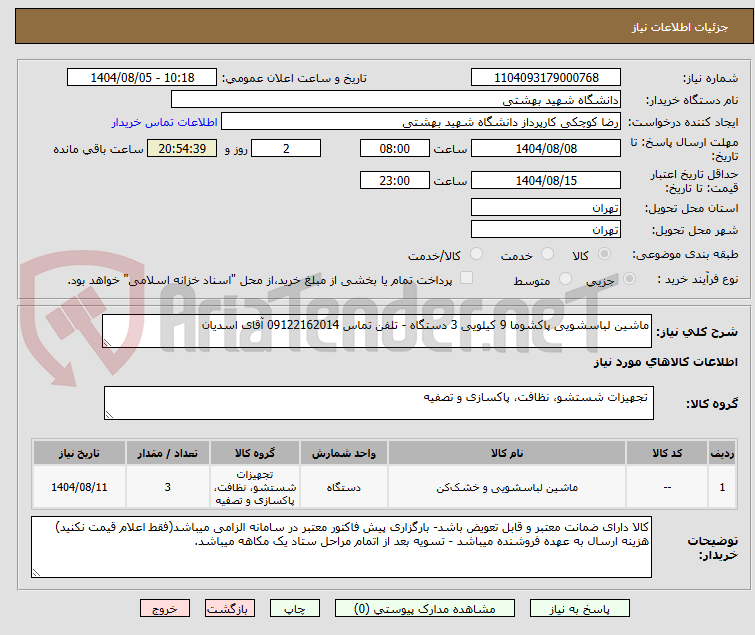Click the validity time field 23:00
This screenshot has width=755, height=635.
click(394, 180)
